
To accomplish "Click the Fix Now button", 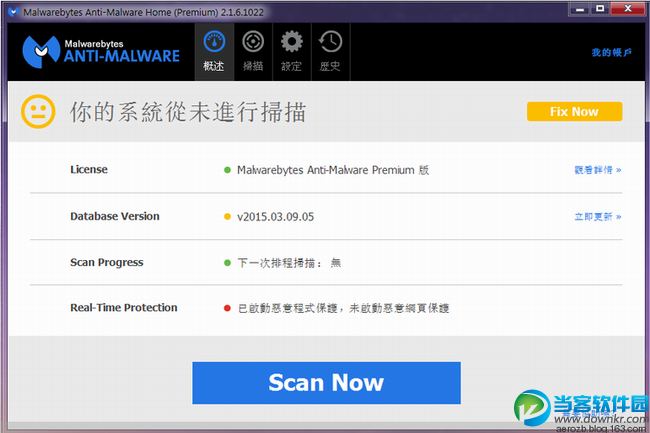I will (574, 111).
